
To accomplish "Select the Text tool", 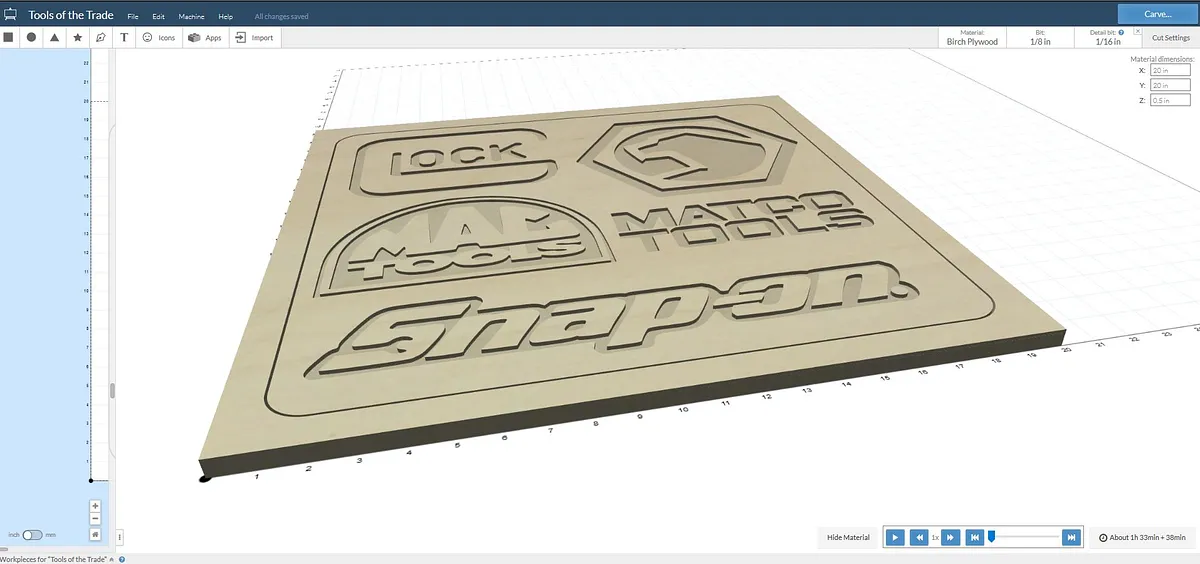I will (124, 37).
